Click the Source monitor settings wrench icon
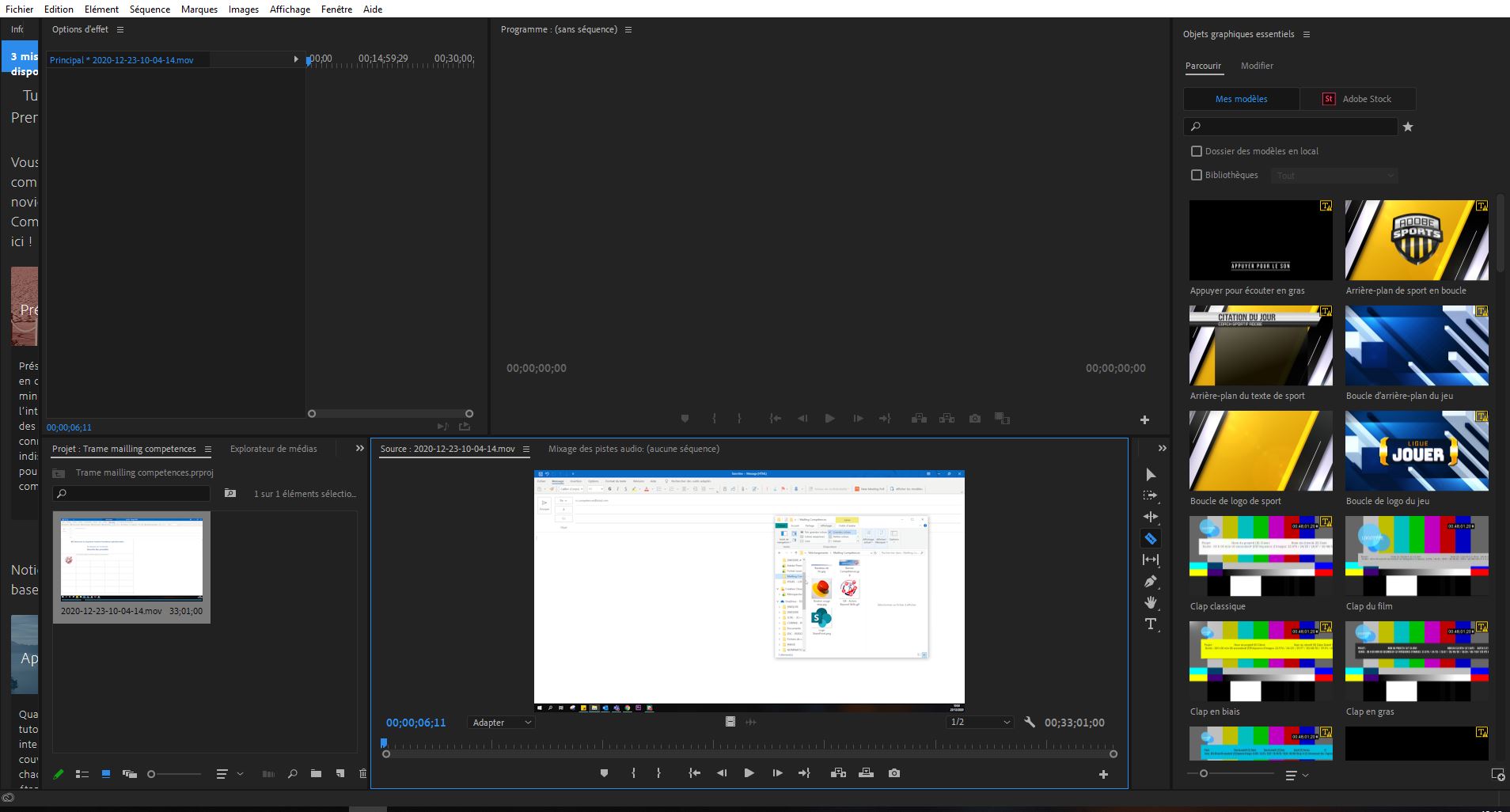This screenshot has width=1510, height=812. 1030,722
